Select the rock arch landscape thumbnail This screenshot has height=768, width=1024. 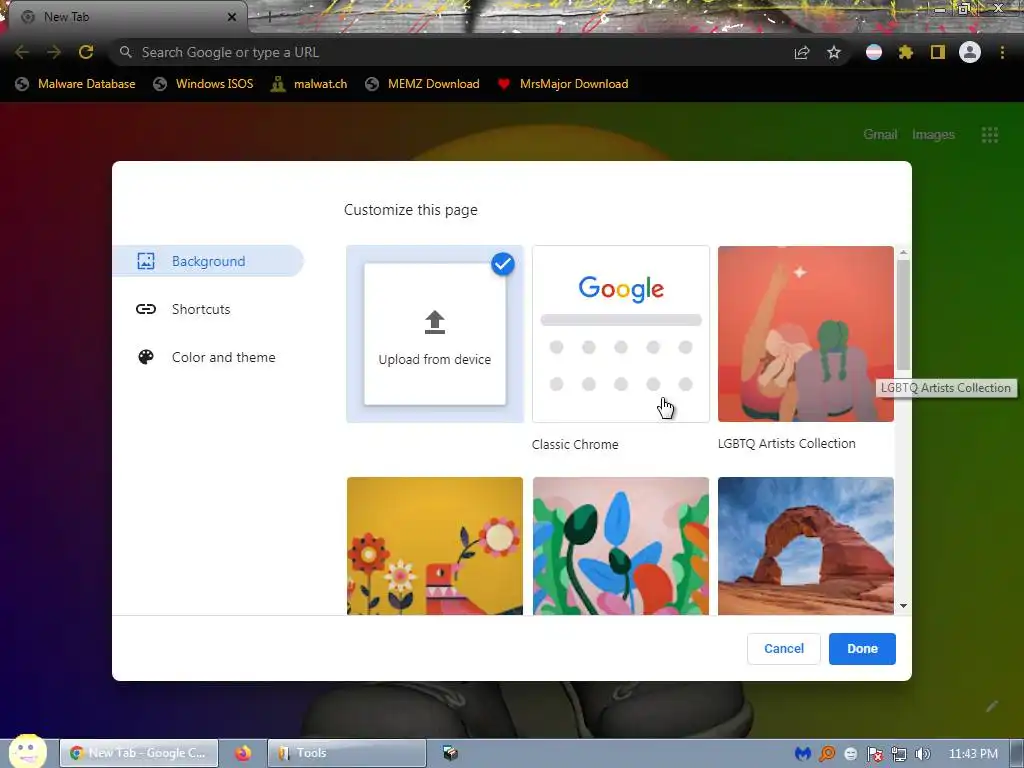click(806, 545)
